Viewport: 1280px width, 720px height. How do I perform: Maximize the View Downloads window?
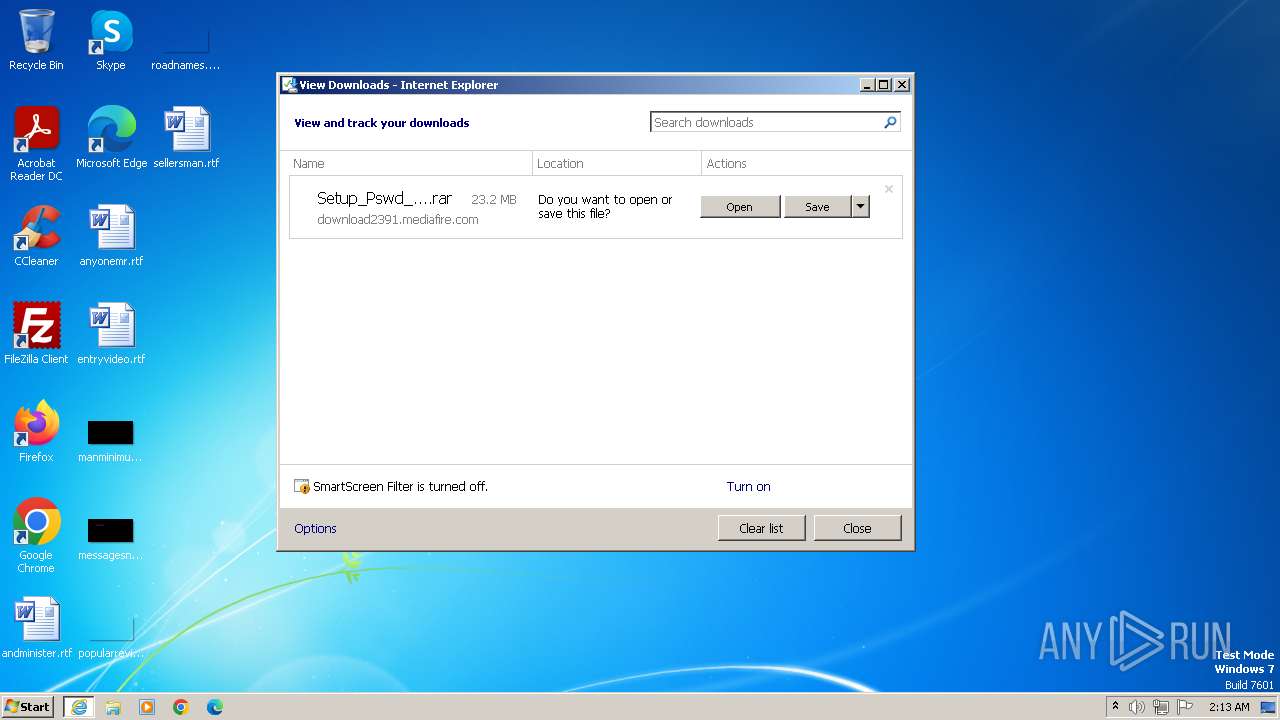pos(884,85)
